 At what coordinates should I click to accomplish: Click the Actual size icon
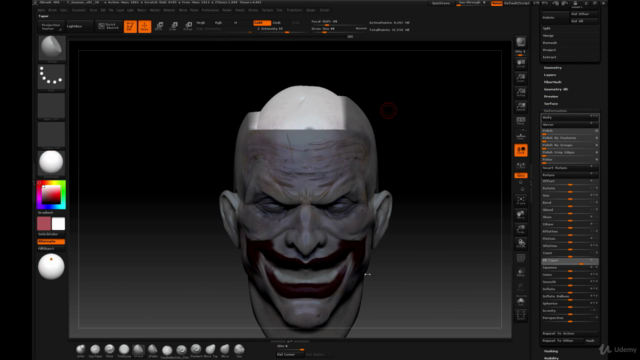(x=521, y=92)
